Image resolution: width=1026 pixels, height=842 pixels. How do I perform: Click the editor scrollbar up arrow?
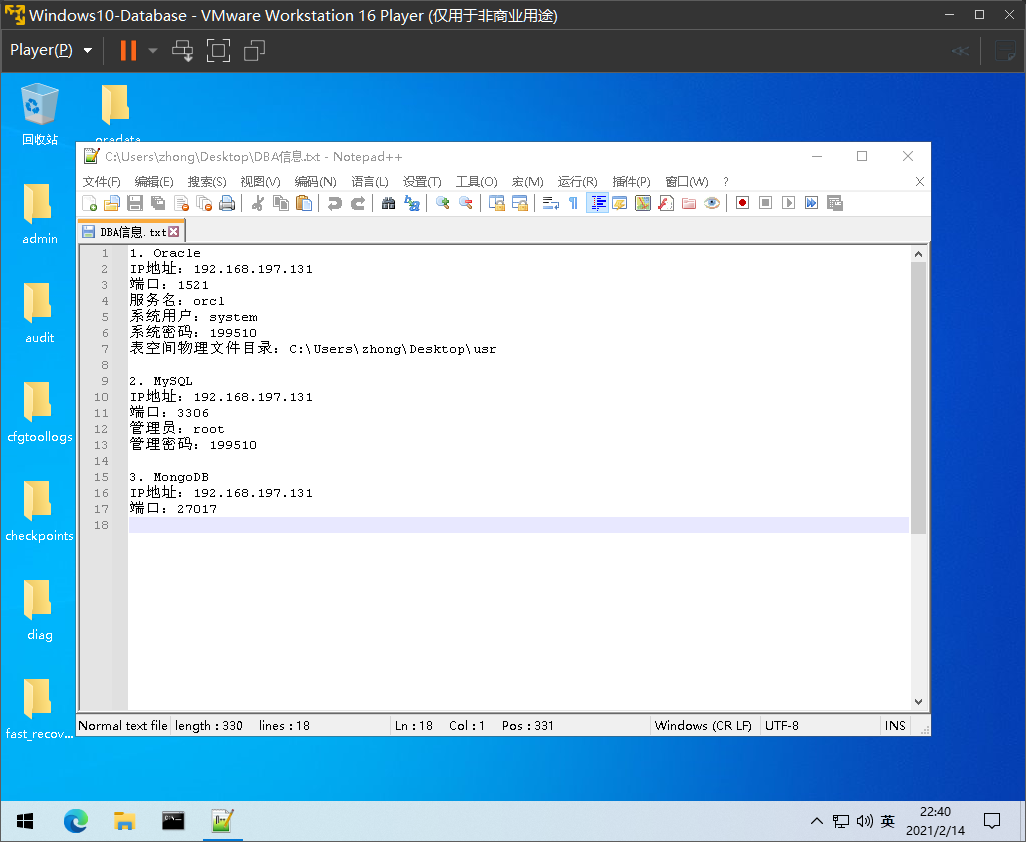pos(918,254)
